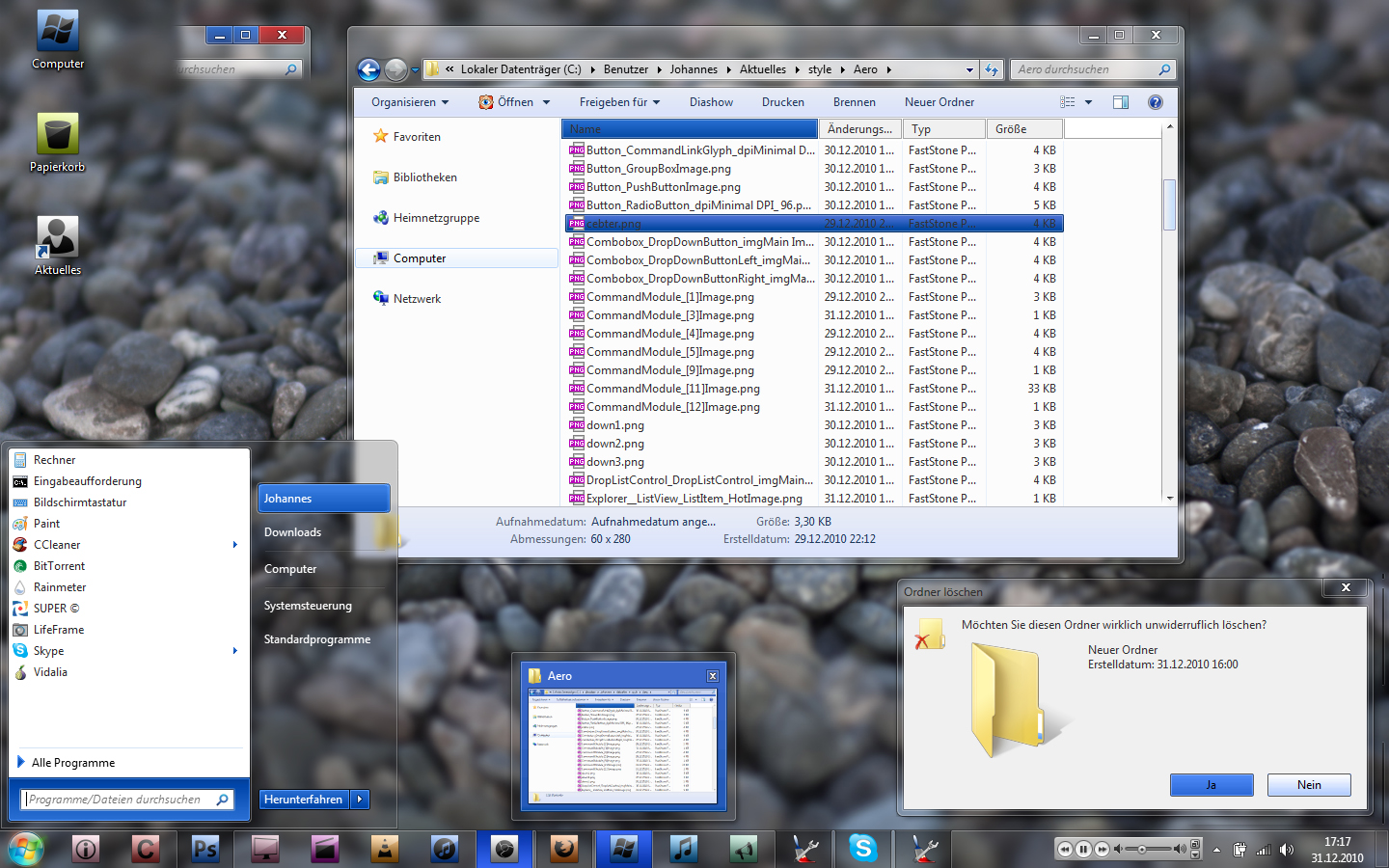The width and height of the screenshot is (1389, 868).
Task: Click the clapperboard icon in taskbar
Action: 325,849
